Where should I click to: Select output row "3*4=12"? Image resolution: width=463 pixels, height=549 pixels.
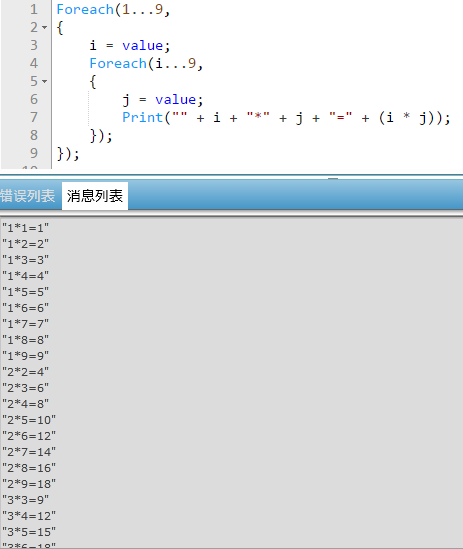click(29, 516)
